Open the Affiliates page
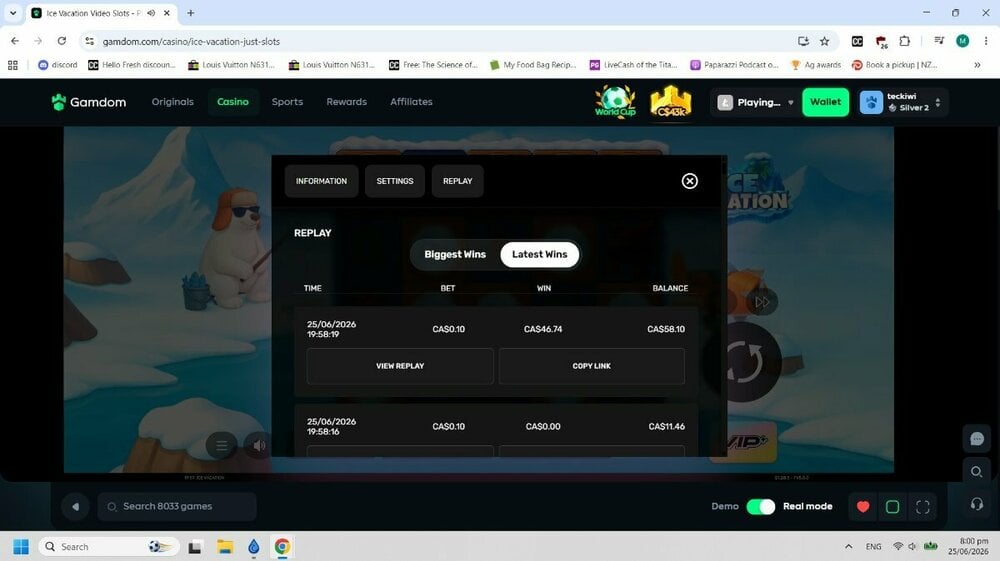This screenshot has width=1000, height=561. [411, 102]
